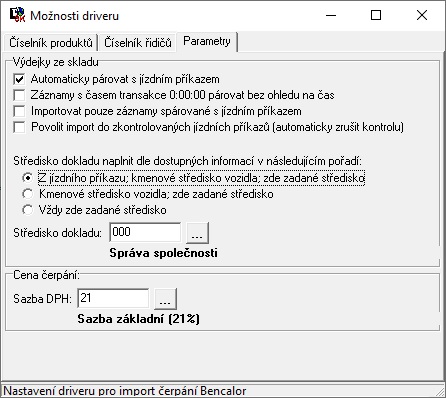The height and width of the screenshot is (398, 446).
Task: Minimize the Možnosti driveru window
Action: (331, 15)
